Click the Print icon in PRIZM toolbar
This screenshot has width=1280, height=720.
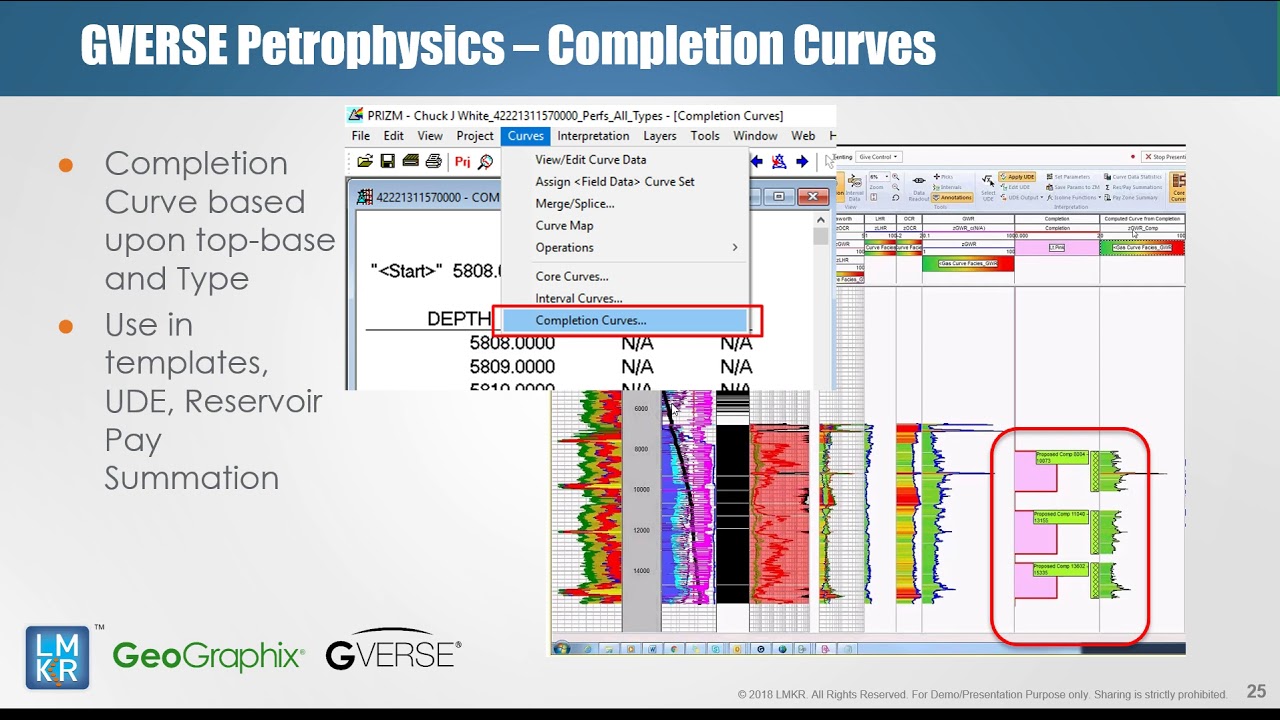[x=433, y=161]
